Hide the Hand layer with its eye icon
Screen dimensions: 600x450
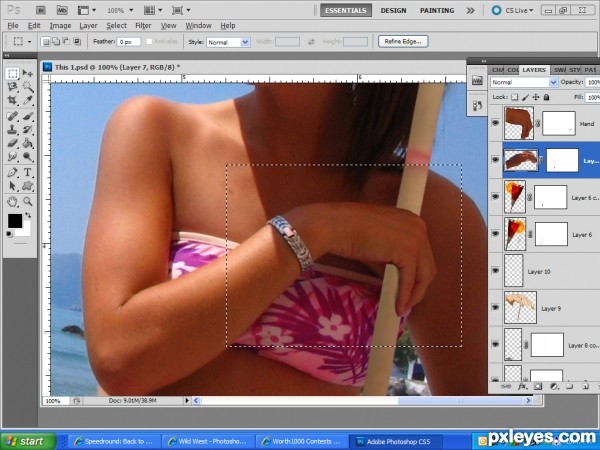click(496, 123)
